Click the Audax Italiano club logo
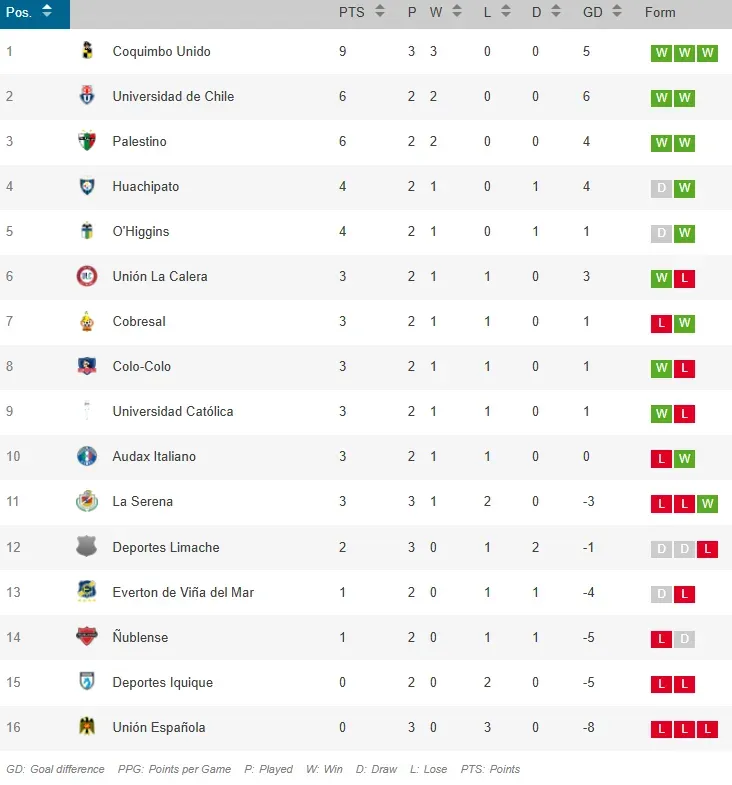This screenshot has height=785, width=732. click(x=87, y=456)
